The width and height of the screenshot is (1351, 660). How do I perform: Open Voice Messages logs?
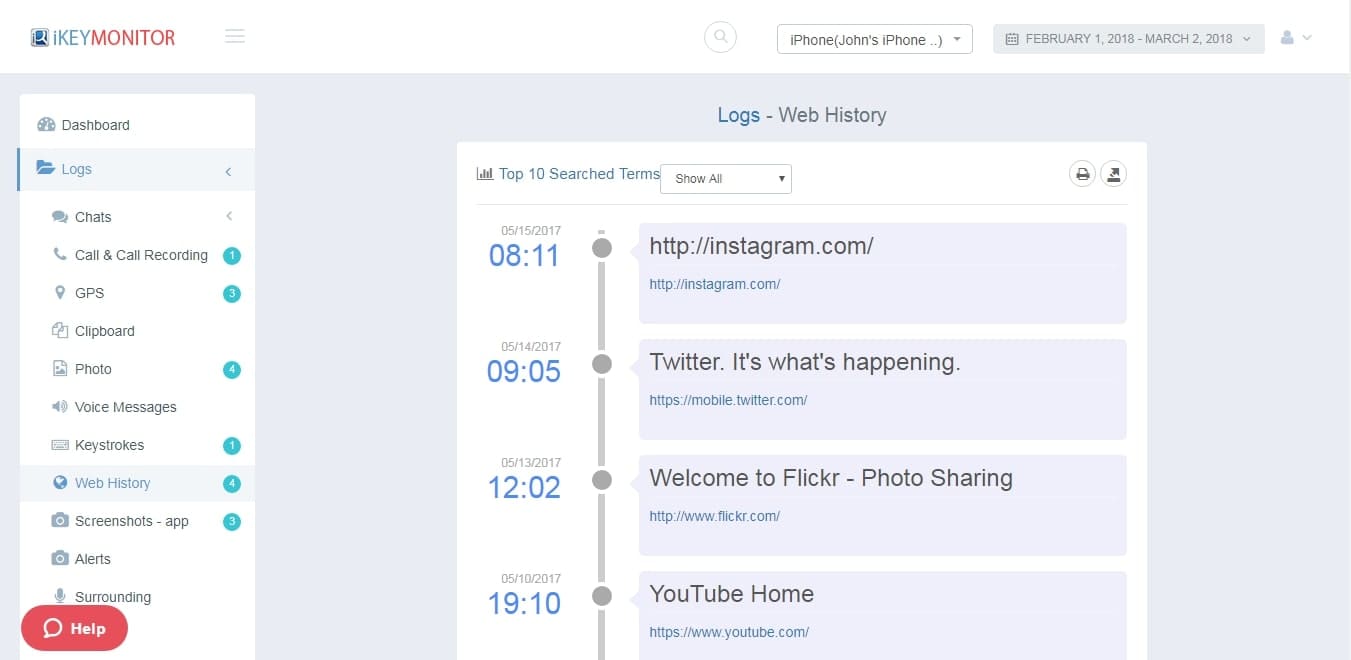pos(125,407)
